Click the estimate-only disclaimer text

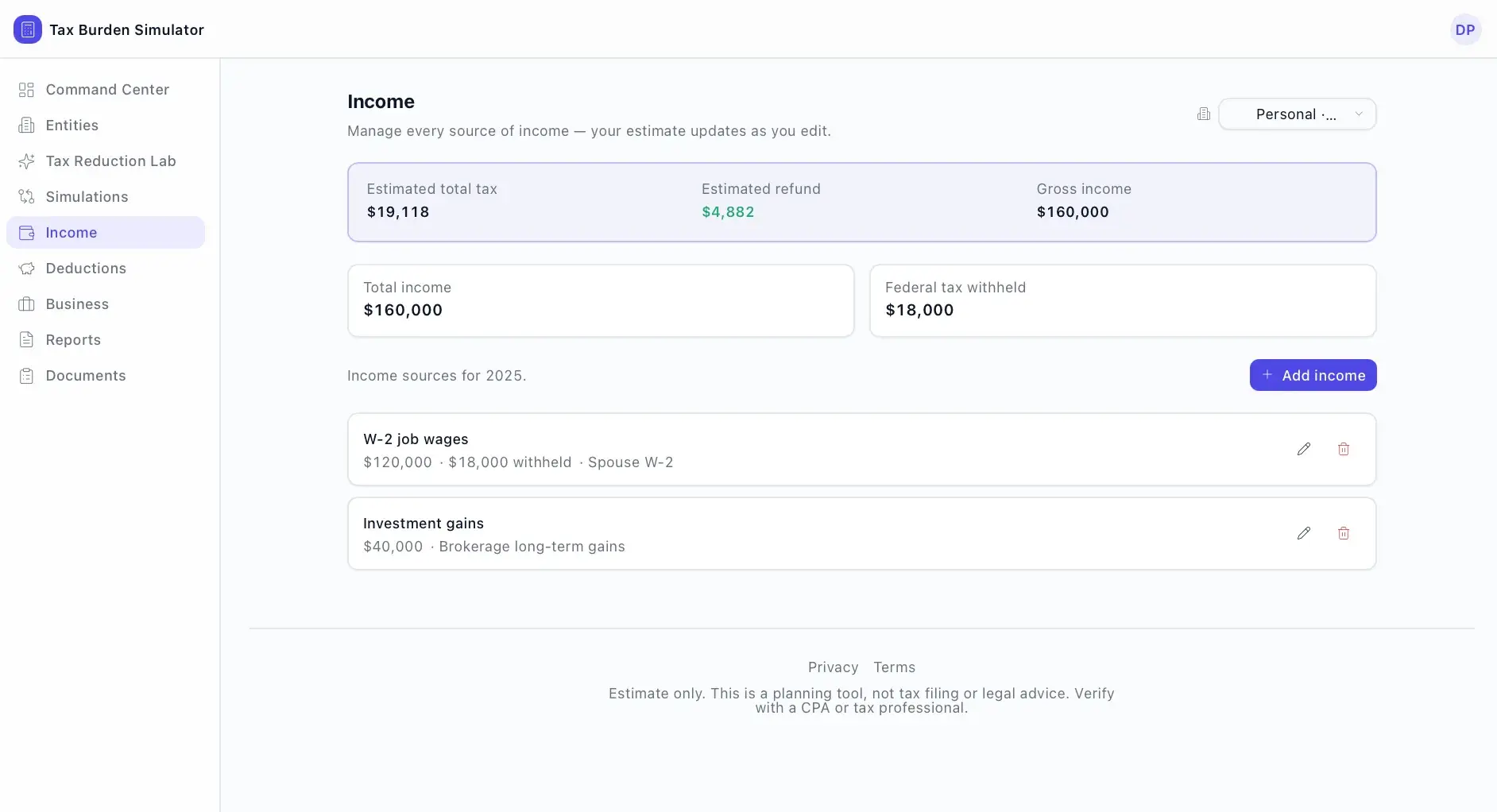[861, 701]
